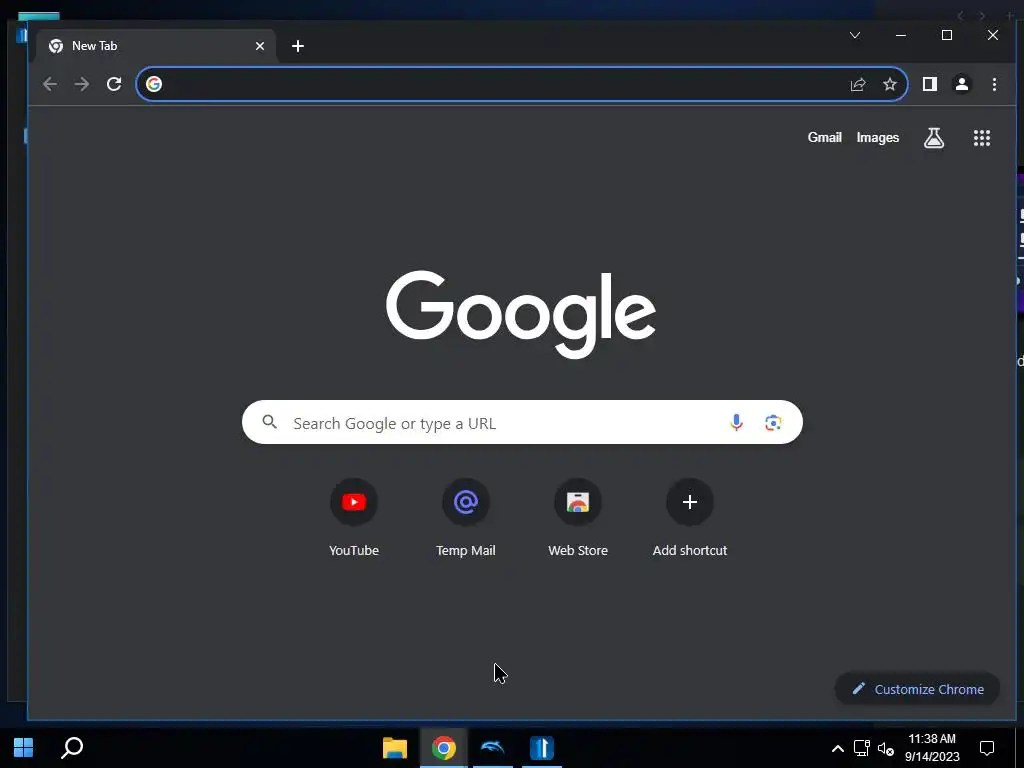Screen dimensions: 1024x768
Task: Open the Web Store shortcut
Action: [x=578, y=519]
